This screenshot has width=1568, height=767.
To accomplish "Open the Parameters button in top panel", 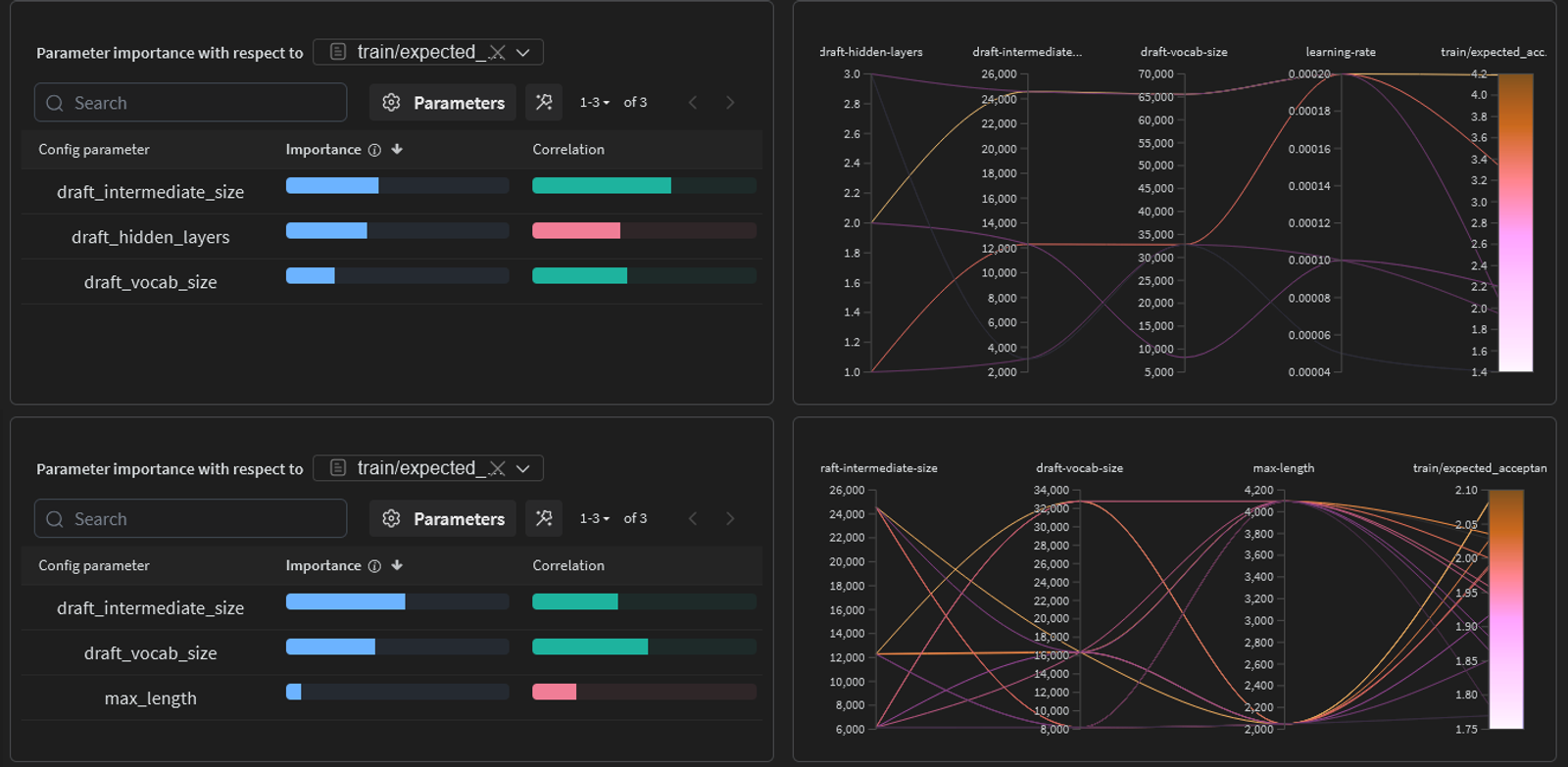I will (x=443, y=102).
